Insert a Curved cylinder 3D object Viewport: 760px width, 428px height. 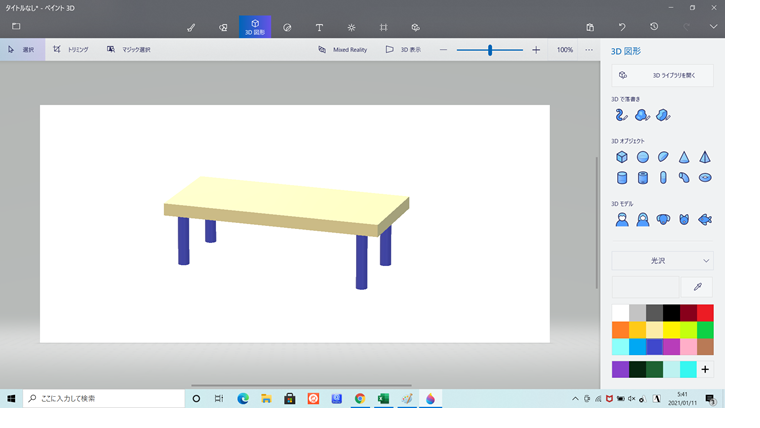(x=684, y=178)
